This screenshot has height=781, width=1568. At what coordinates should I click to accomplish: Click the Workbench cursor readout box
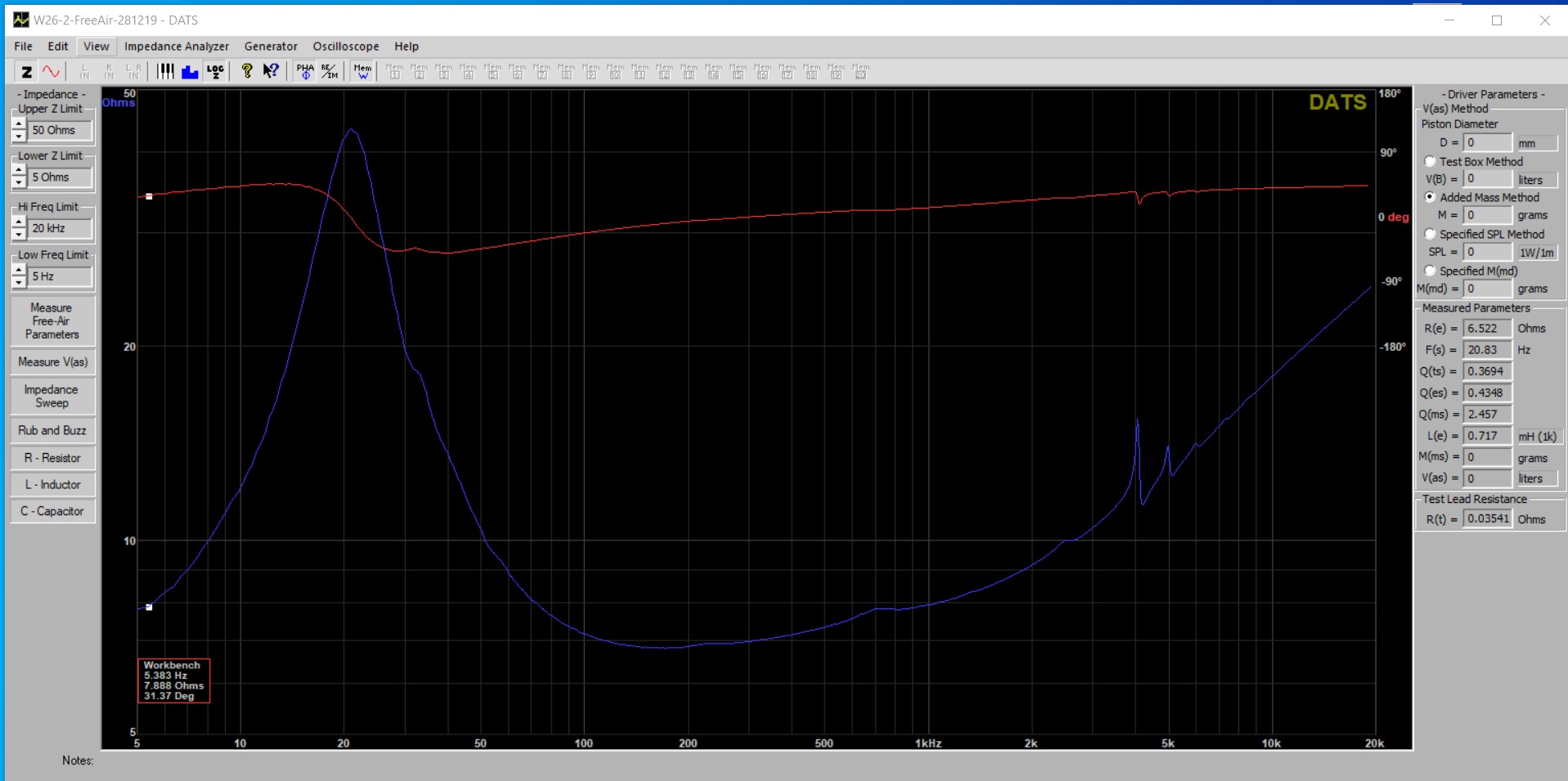click(173, 680)
